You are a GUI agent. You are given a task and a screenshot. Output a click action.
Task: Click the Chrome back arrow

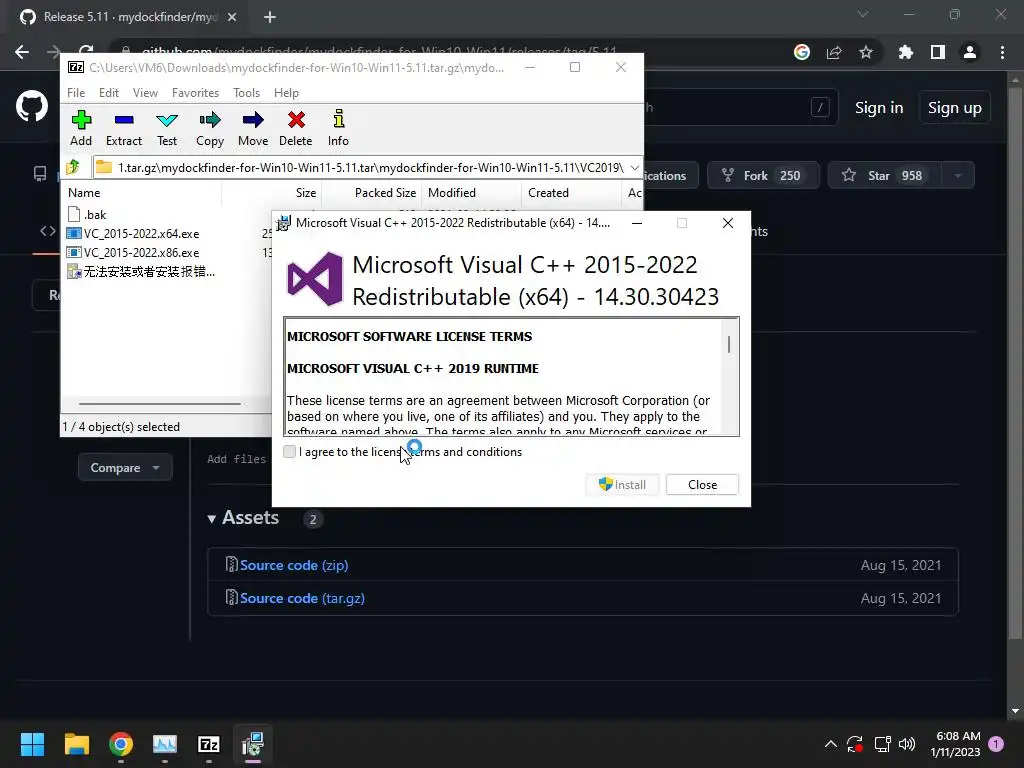22,52
